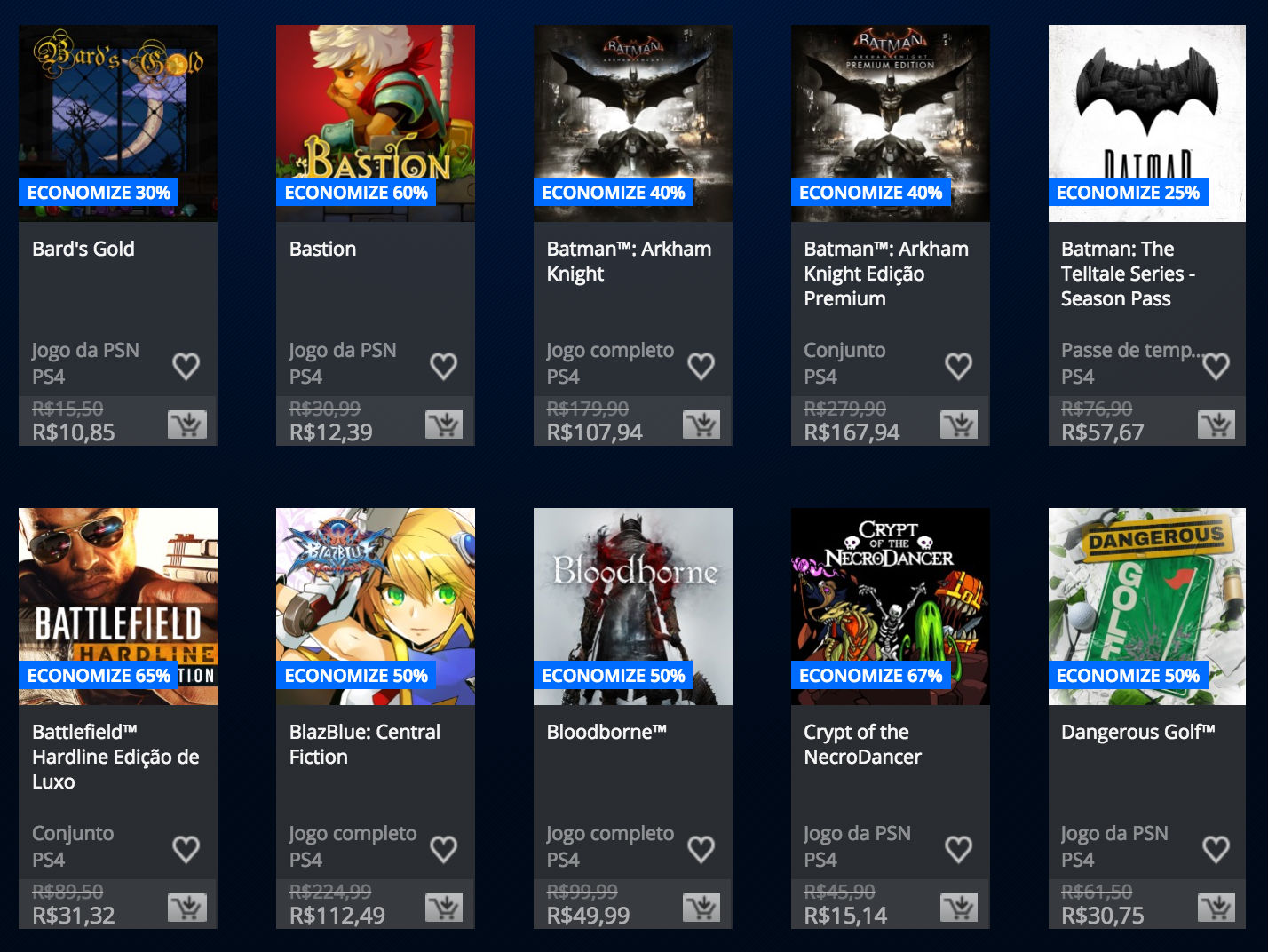1268x952 pixels.
Task: Favorite Batman Telltale Series Season Pass
Action: click(x=1216, y=366)
